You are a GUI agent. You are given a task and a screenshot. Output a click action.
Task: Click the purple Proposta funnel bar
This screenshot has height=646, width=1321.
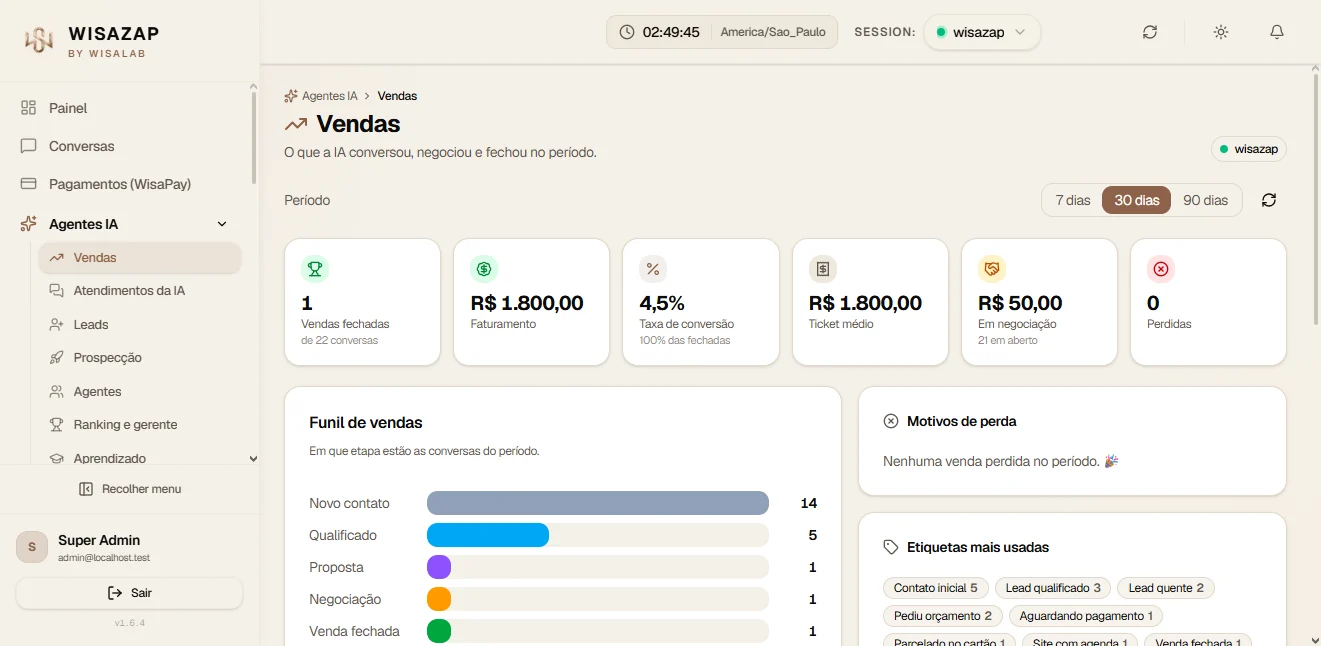click(439, 567)
